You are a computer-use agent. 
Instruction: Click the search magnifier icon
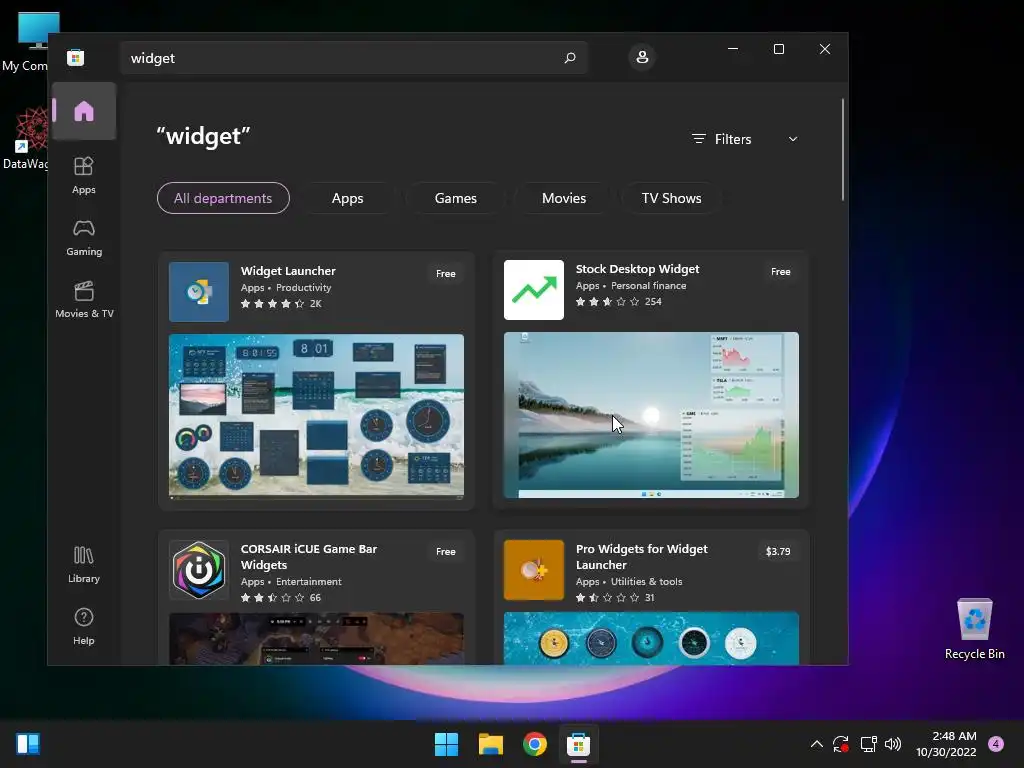coord(569,57)
